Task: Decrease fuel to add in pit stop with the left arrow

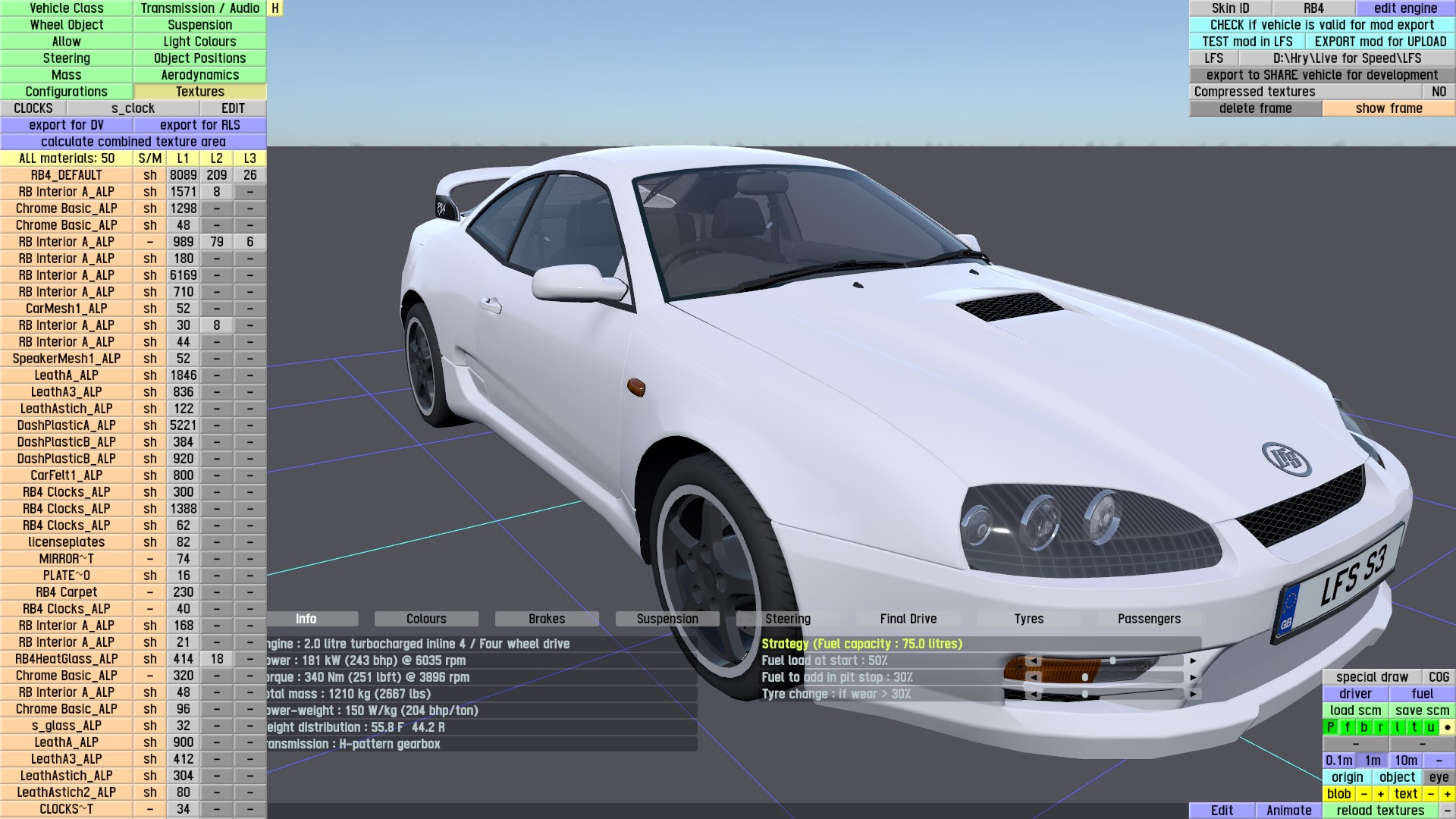Action: [x=1032, y=678]
